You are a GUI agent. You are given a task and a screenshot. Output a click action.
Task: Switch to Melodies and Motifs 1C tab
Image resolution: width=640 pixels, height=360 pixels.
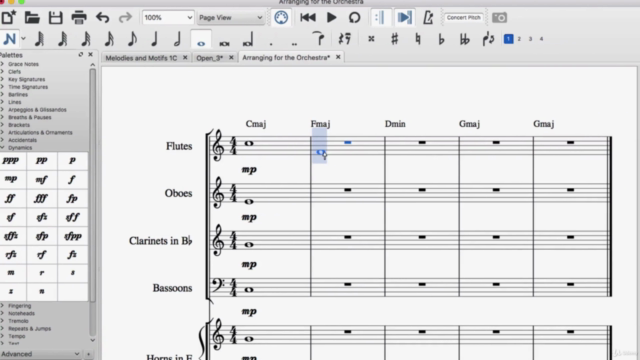pos(141,58)
